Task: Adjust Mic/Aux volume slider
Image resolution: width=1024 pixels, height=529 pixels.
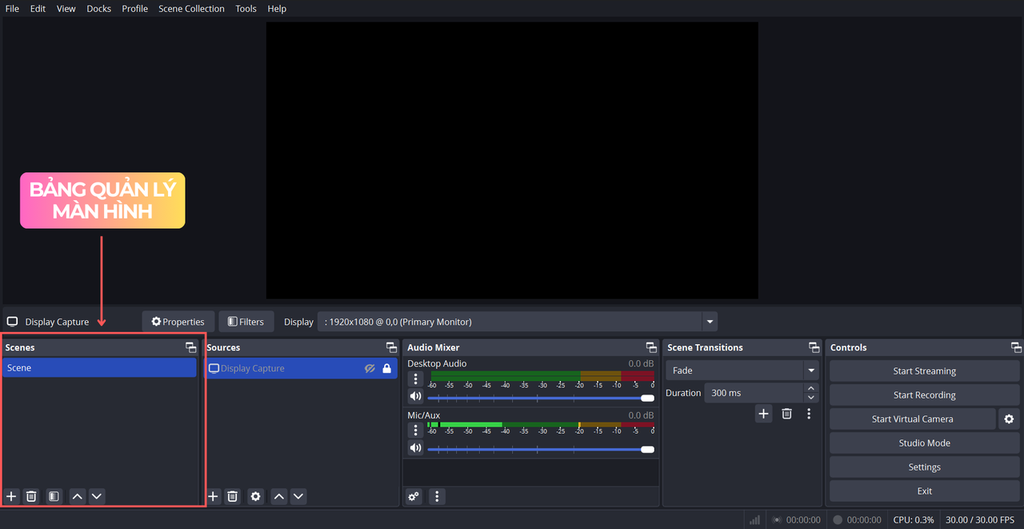Action: 541,449
